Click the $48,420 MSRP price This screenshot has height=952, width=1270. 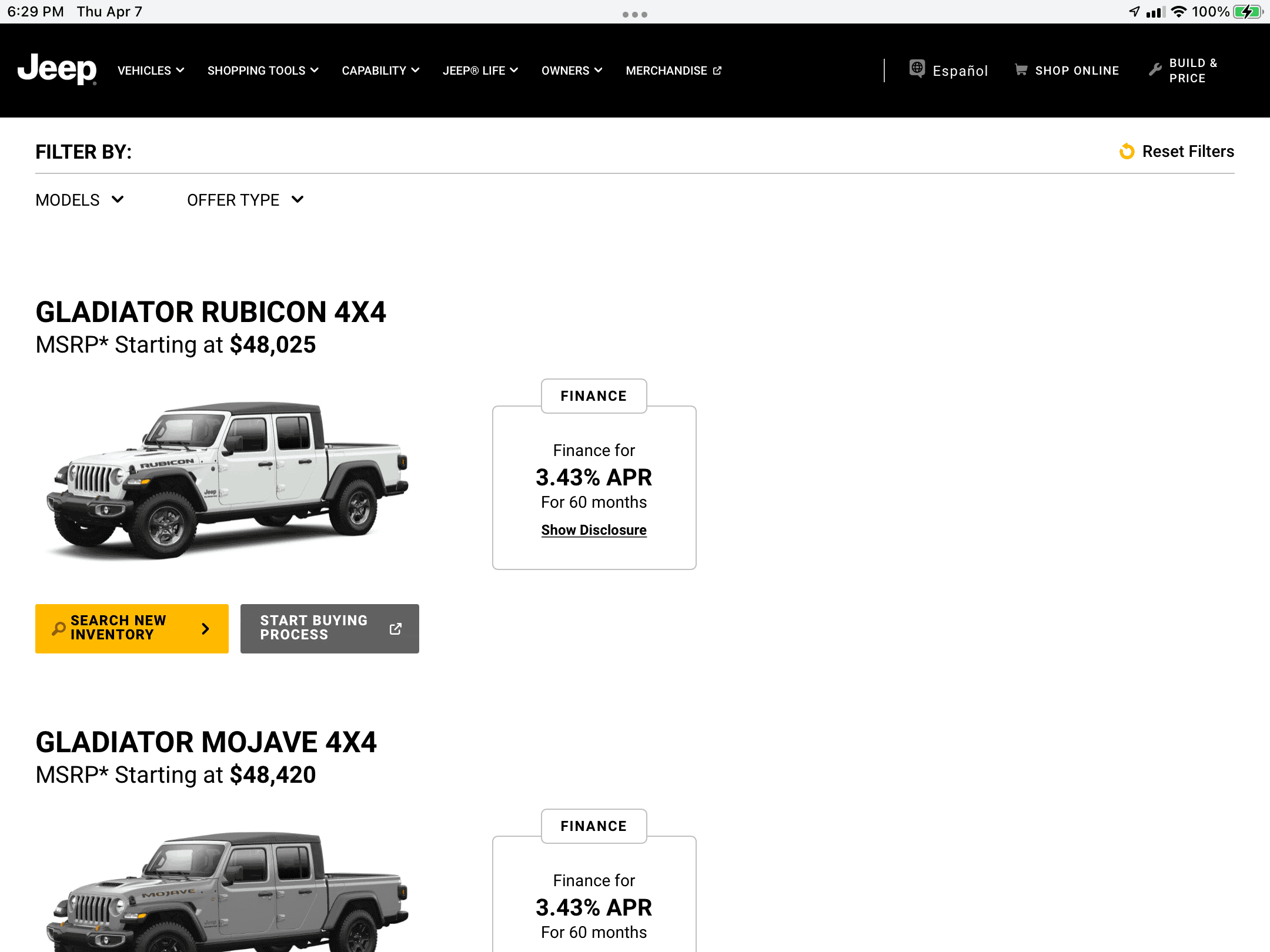tap(273, 775)
